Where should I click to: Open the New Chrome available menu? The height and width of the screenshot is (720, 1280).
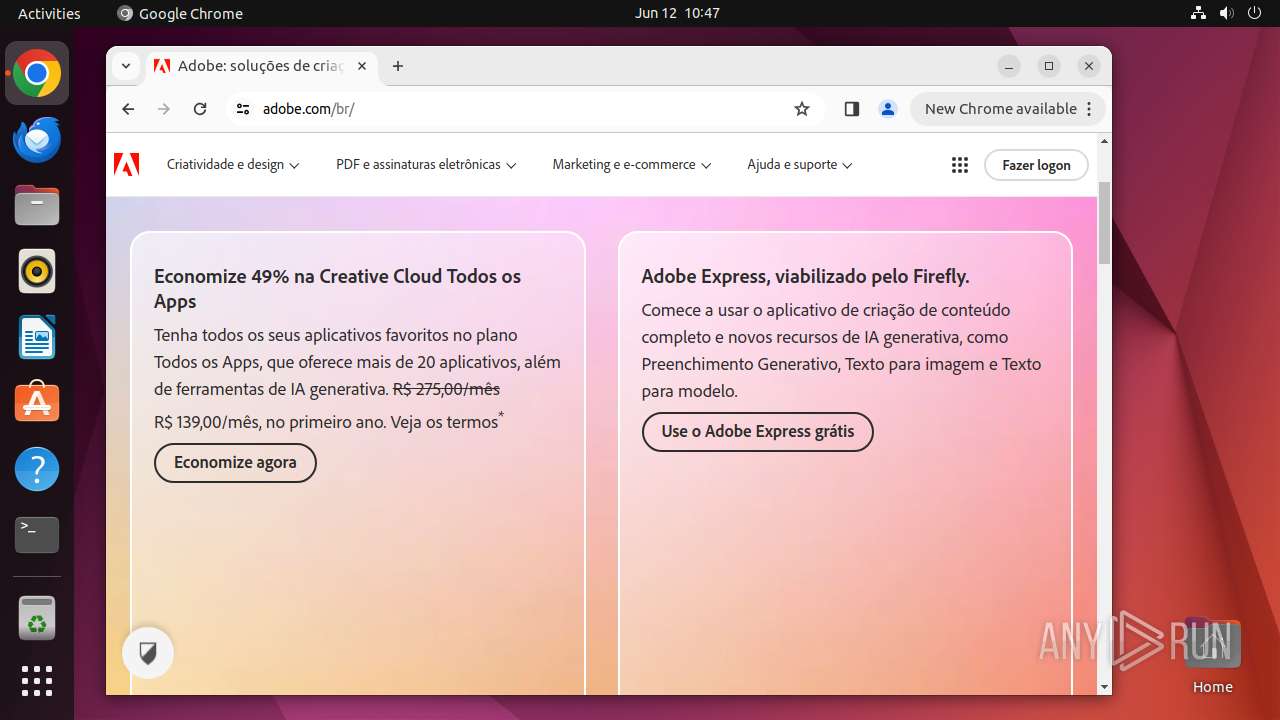tap(1008, 109)
